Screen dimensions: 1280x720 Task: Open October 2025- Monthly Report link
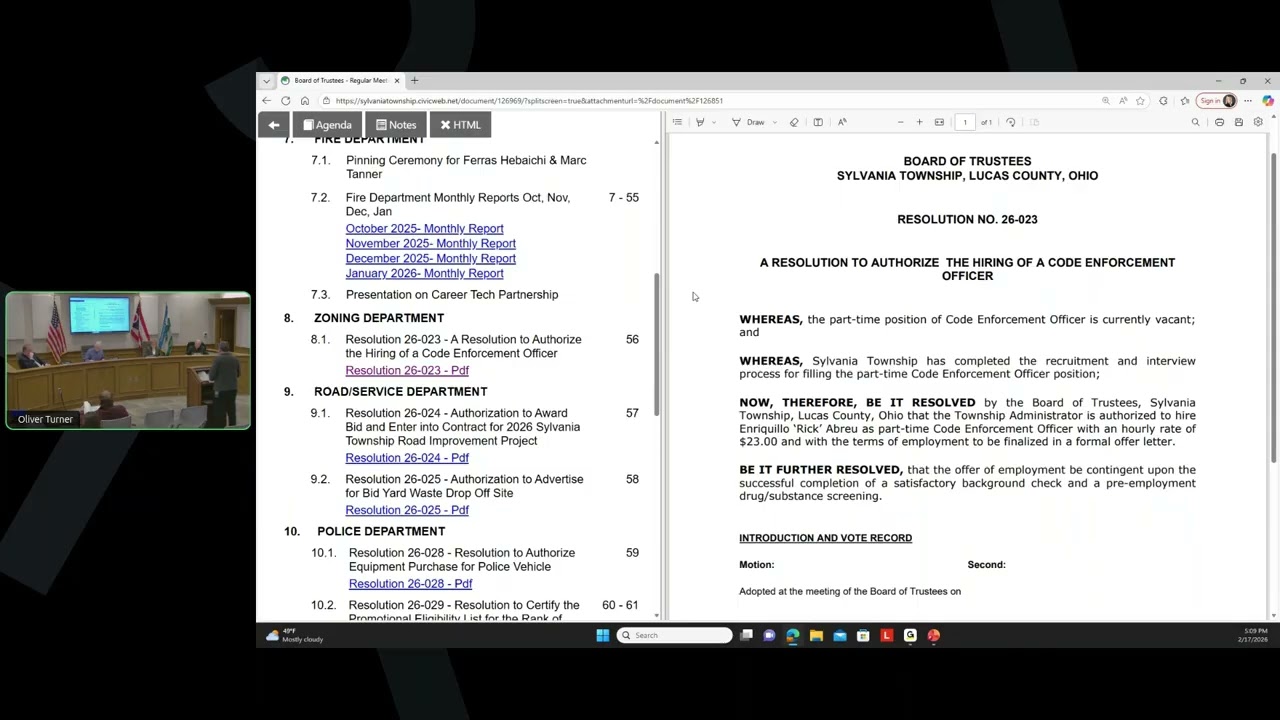coord(424,229)
